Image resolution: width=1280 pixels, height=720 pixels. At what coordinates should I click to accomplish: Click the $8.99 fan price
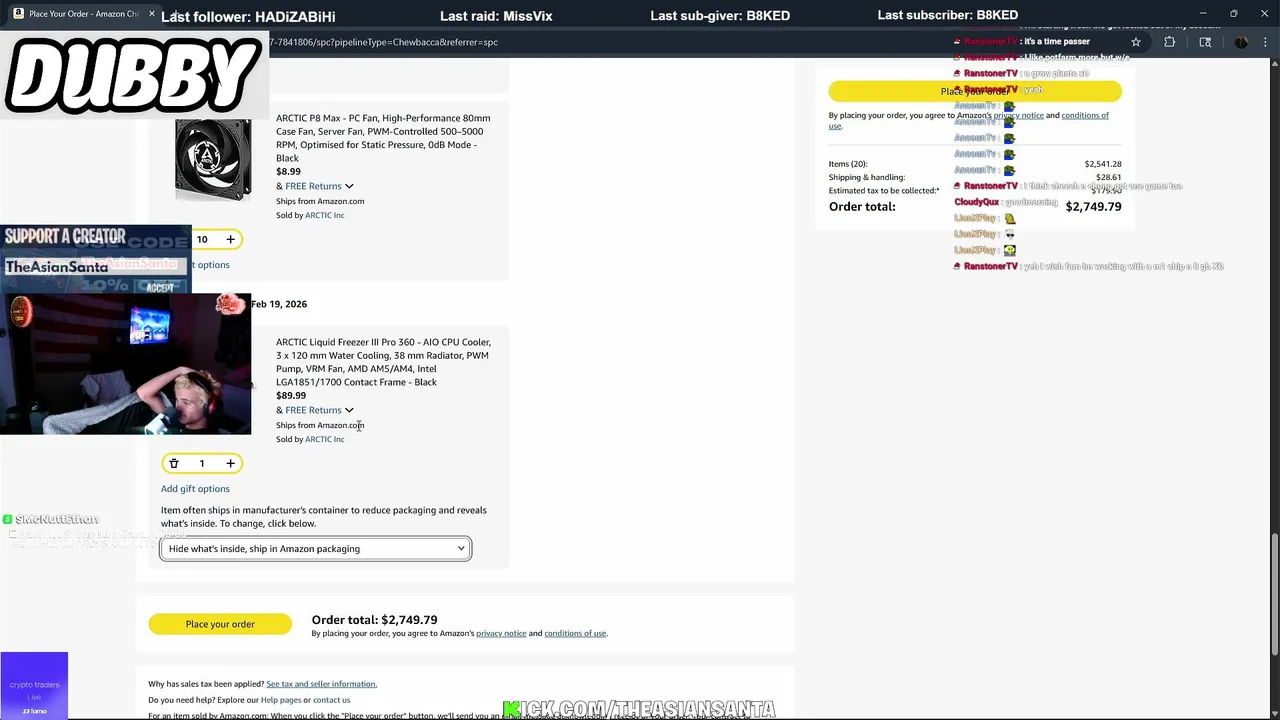point(288,172)
